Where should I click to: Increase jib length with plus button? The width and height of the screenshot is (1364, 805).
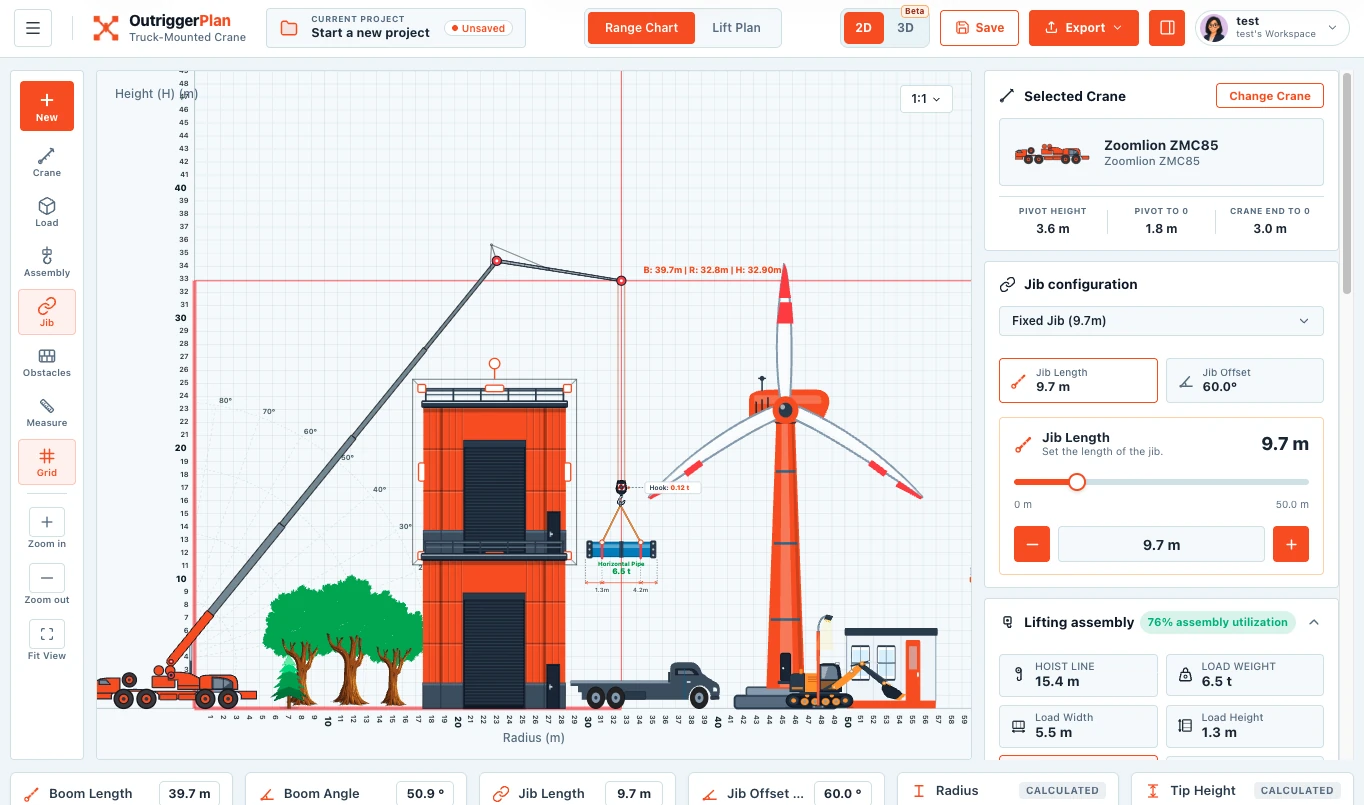[x=1291, y=545]
